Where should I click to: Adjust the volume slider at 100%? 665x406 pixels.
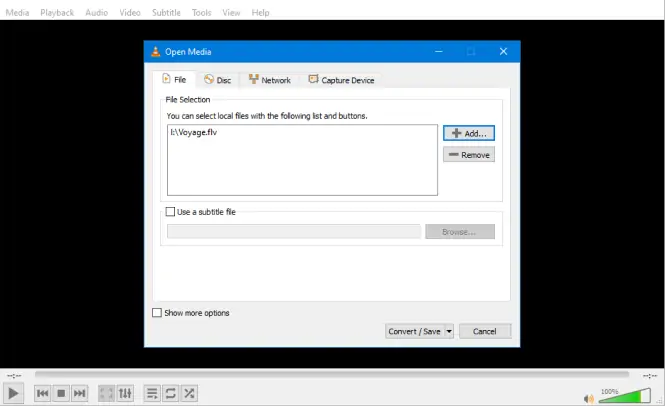pyautogui.click(x=625, y=395)
